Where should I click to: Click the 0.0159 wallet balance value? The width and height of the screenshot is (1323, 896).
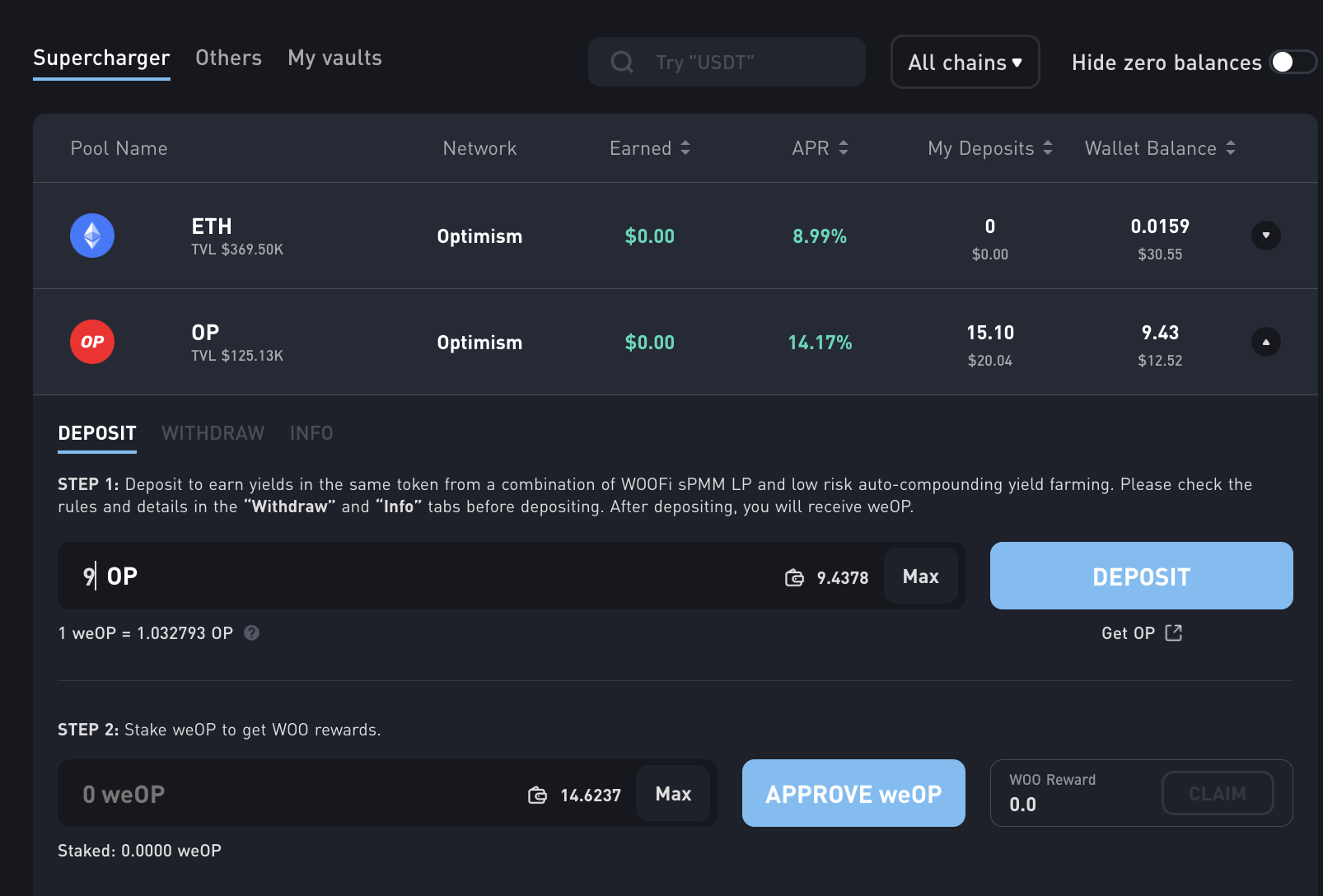pos(1160,226)
